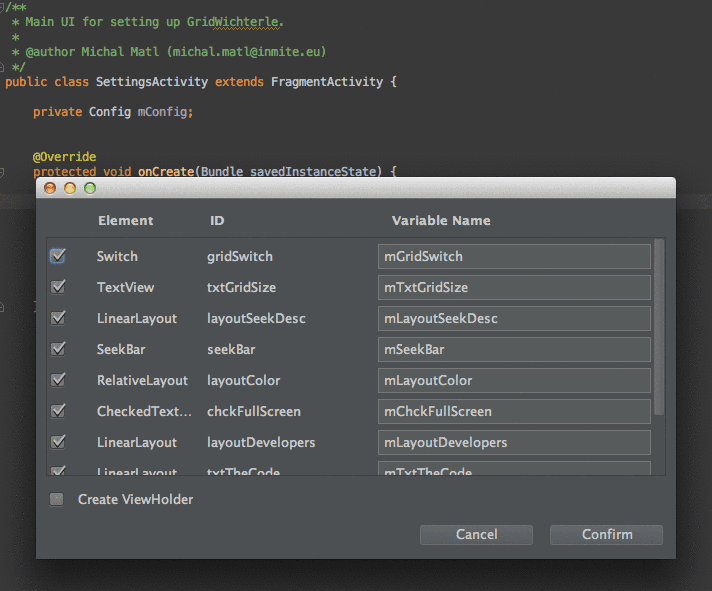Focus the mSeekBar variable name field
The width and height of the screenshot is (712, 591).
click(x=514, y=349)
